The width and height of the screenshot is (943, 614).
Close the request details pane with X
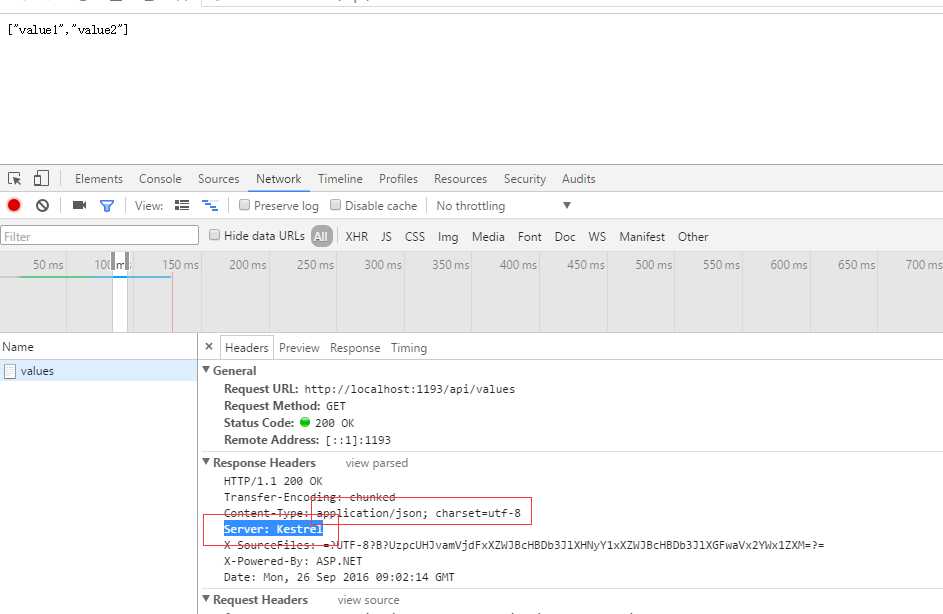tap(209, 346)
